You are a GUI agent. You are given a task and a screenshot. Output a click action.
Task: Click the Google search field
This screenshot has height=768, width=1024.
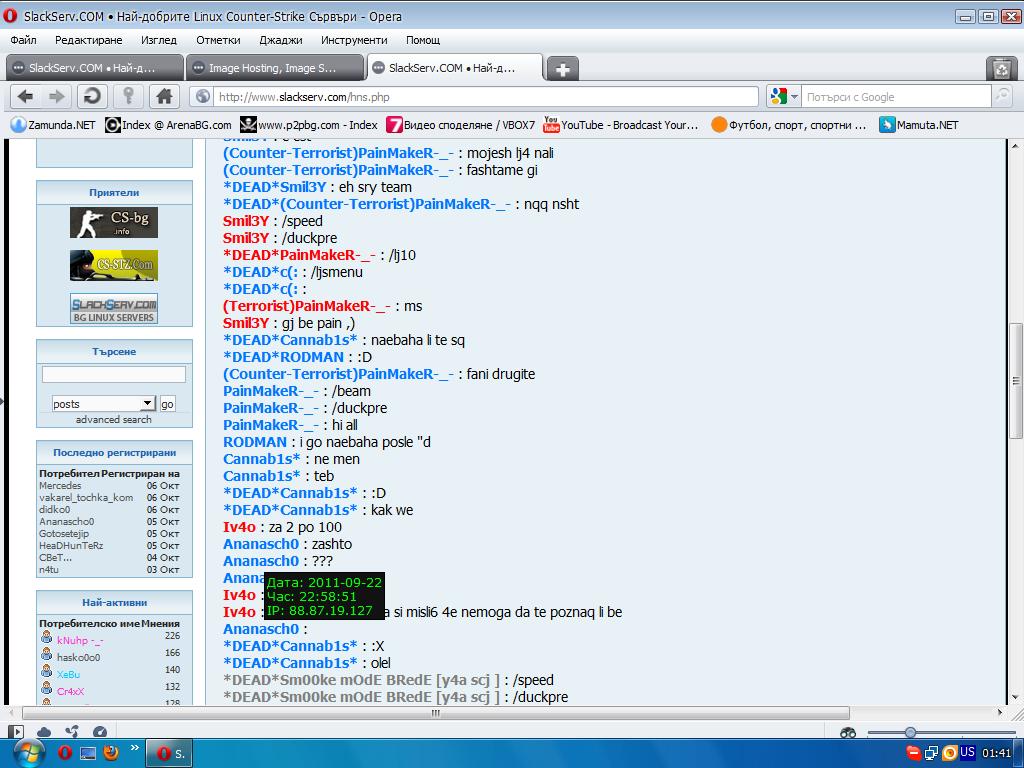[896, 97]
